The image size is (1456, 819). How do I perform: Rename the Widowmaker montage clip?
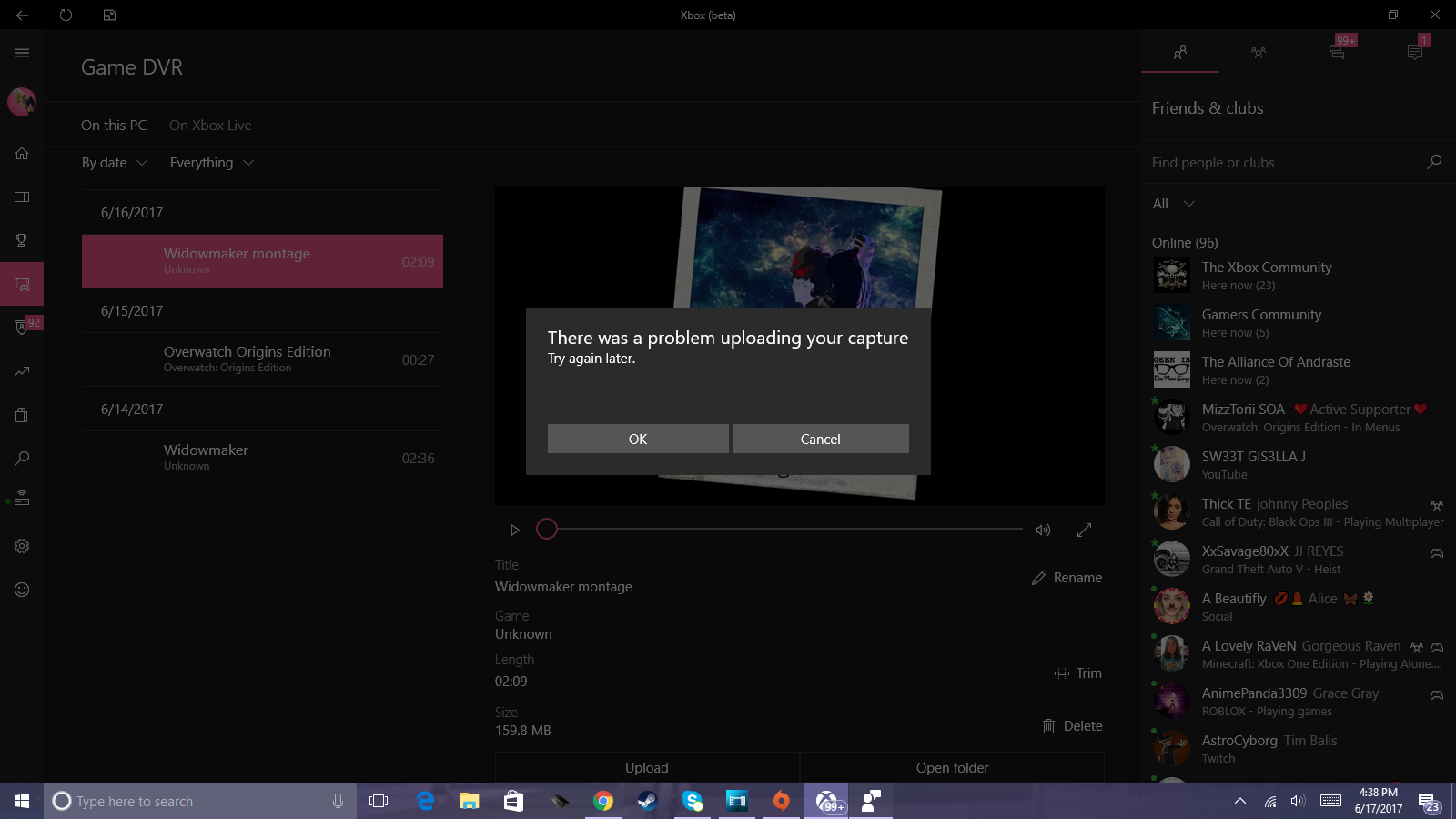pos(1067,578)
